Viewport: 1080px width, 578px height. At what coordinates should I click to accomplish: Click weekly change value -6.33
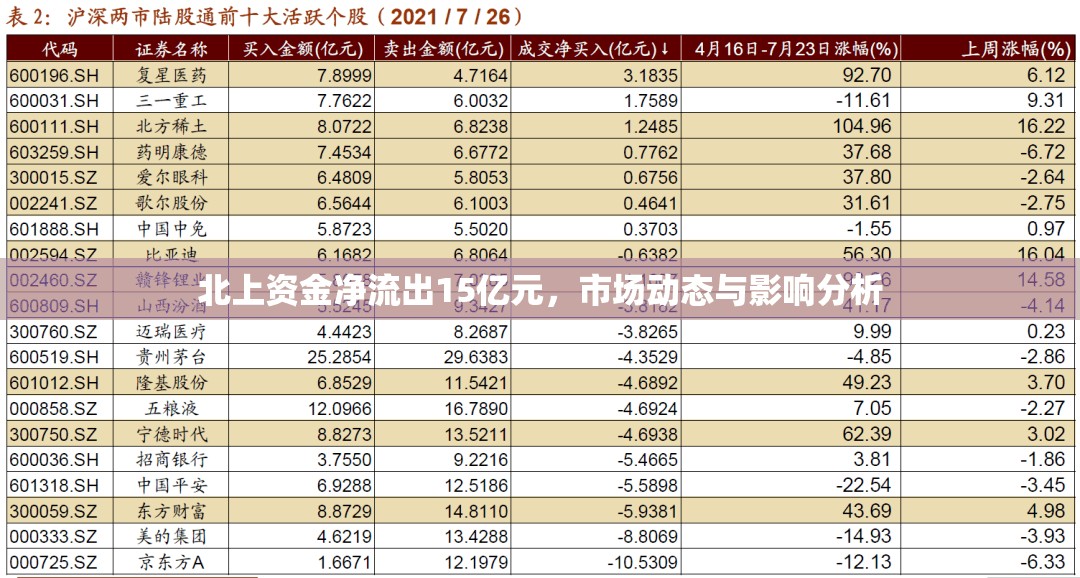[x=1041, y=562]
